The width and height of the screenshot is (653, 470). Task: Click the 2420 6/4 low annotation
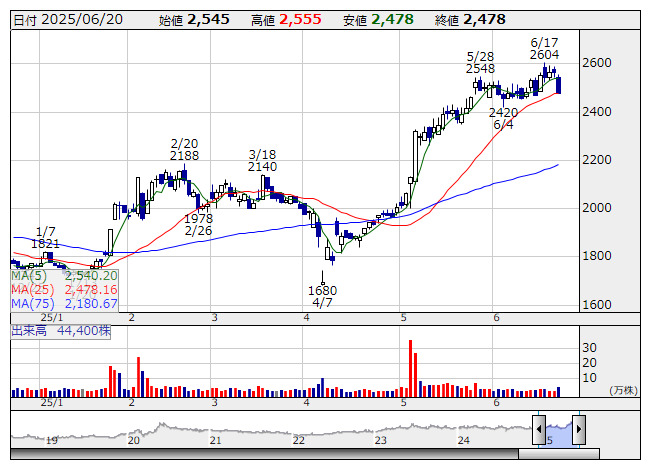[x=503, y=119]
